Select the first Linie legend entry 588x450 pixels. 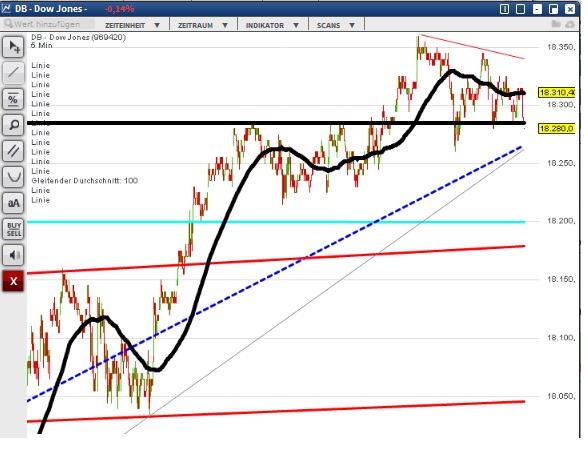(40, 65)
